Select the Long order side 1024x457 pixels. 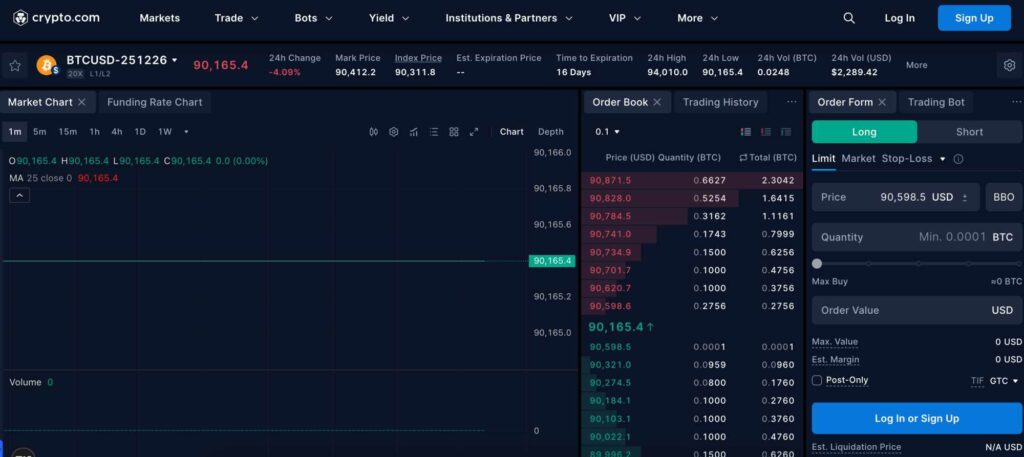click(864, 132)
